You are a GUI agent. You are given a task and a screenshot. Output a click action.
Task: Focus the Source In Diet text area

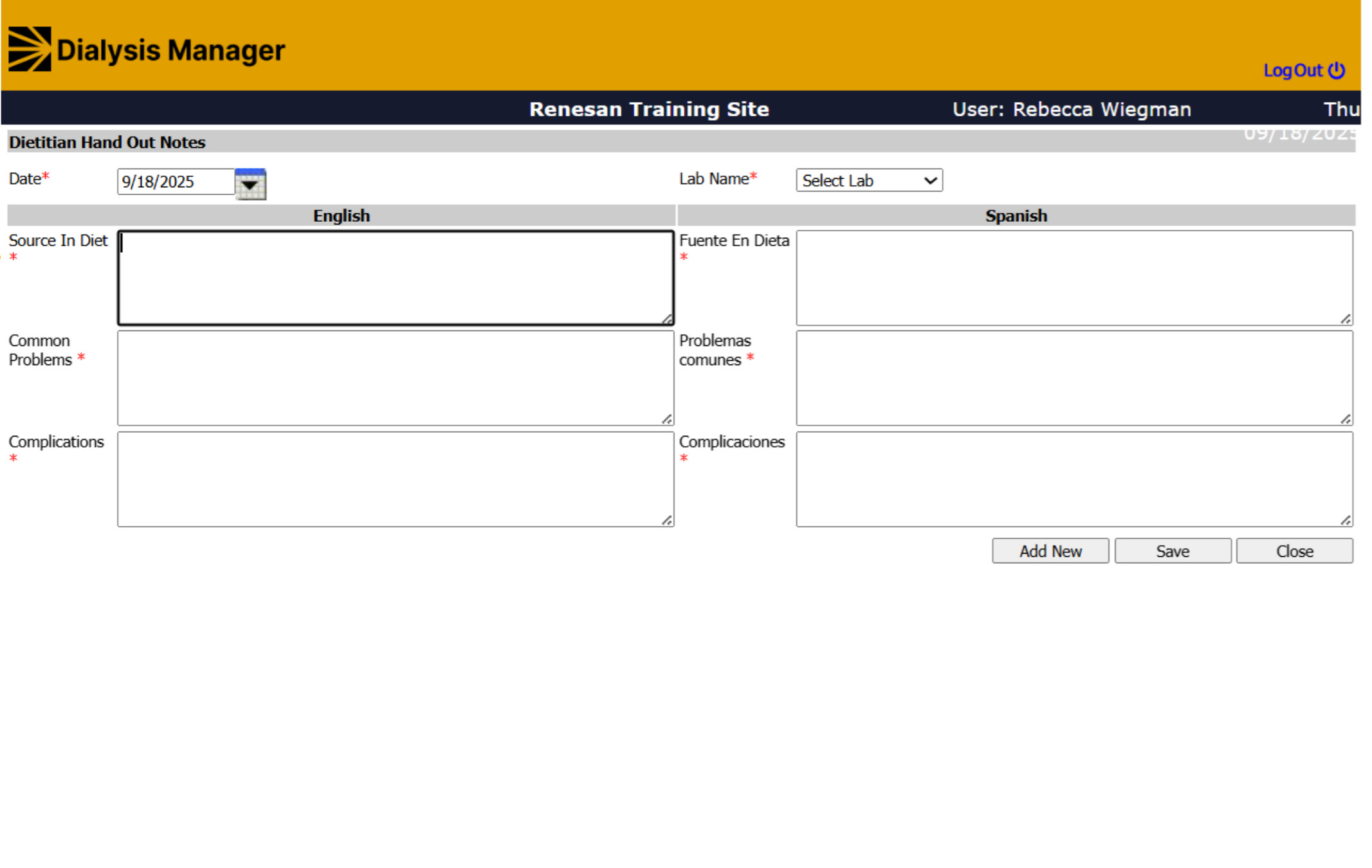[x=396, y=278]
